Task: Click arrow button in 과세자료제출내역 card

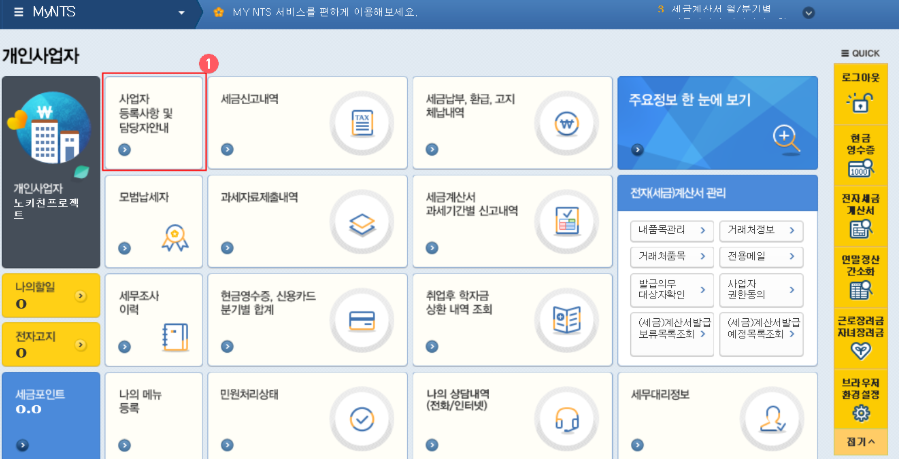Action: (227, 248)
